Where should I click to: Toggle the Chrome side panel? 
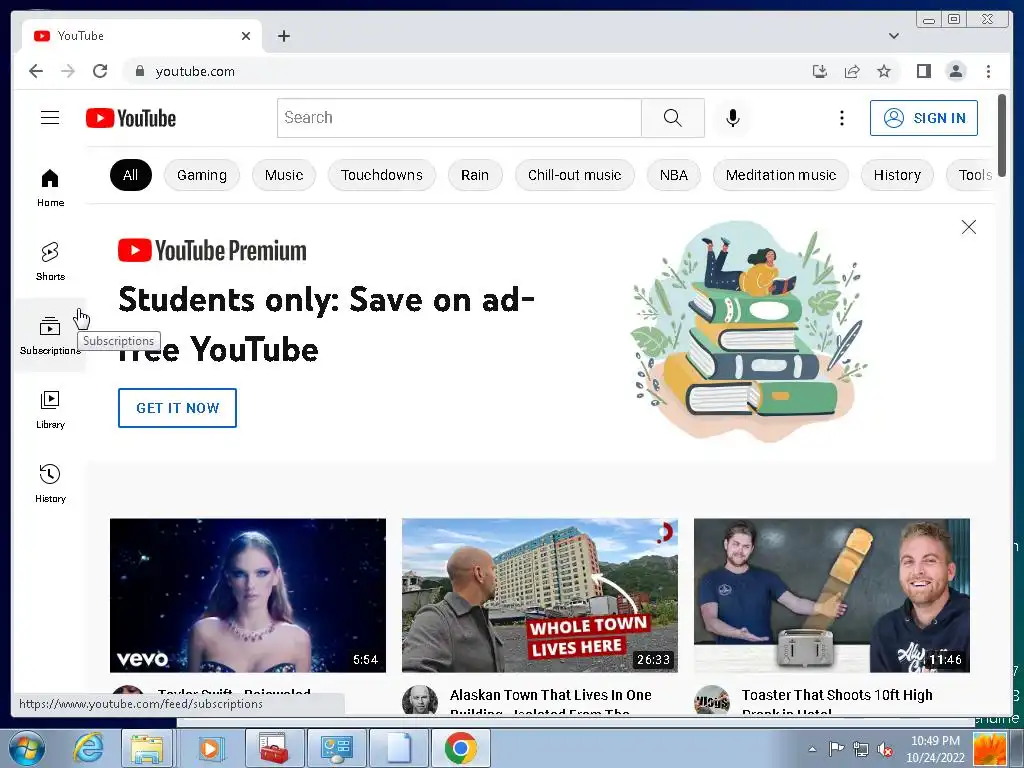point(923,71)
